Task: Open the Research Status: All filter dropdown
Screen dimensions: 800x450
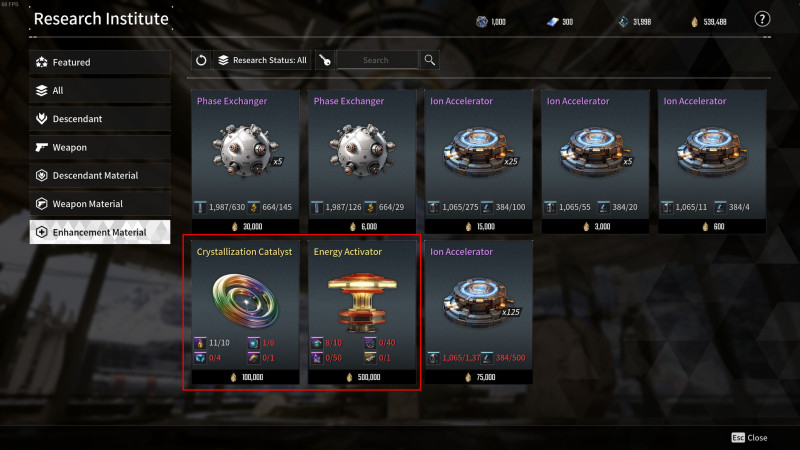Action: point(262,60)
